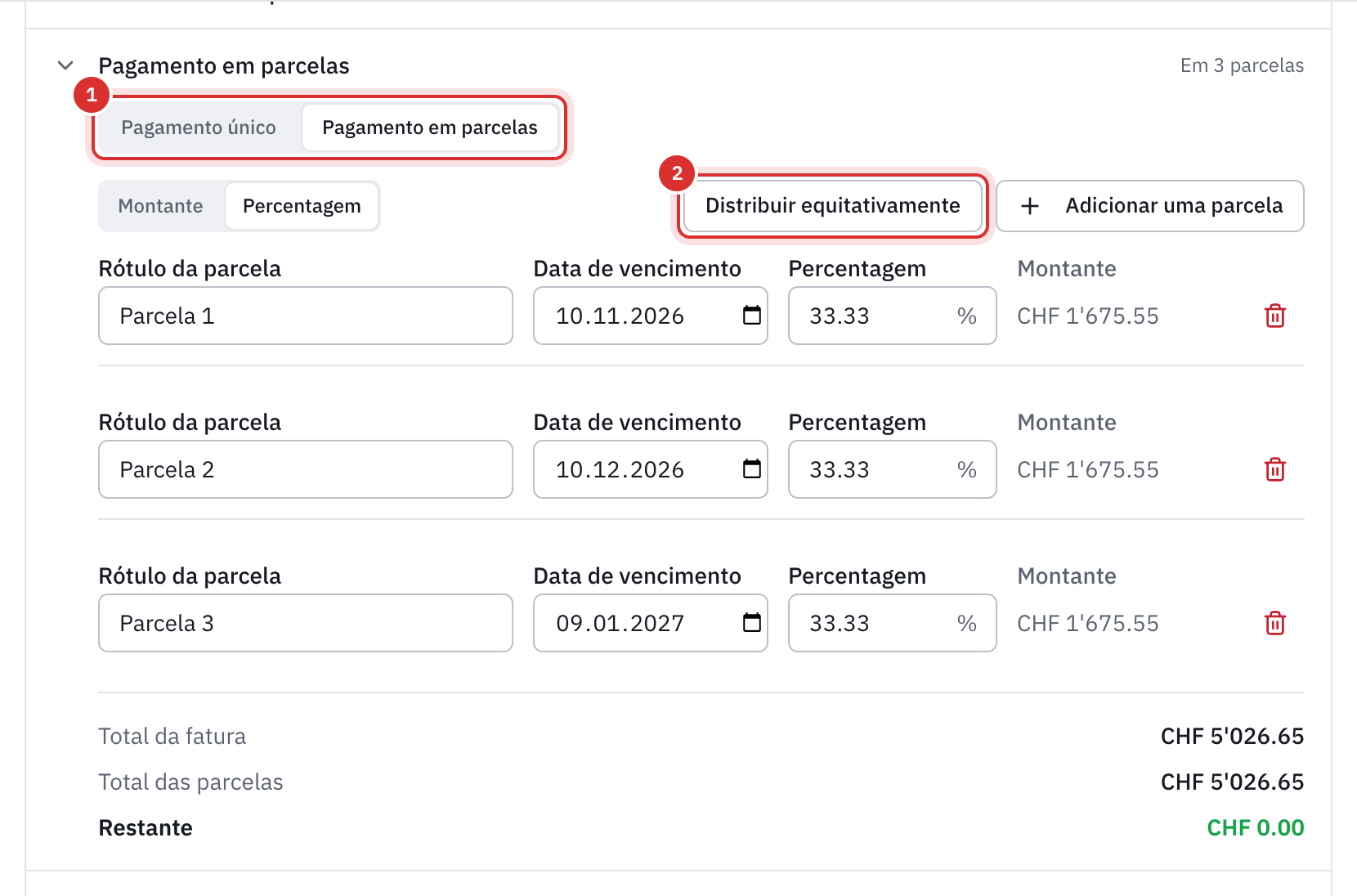Click the Parcela 2 percentage field 33.33
1357x896 pixels.
tap(893, 469)
